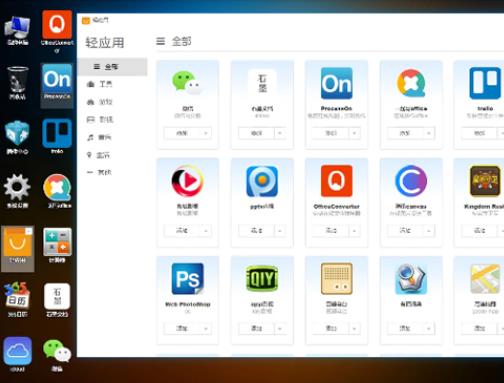Open the yellow road map app card icon
This screenshot has height=383, width=504.
485,279
